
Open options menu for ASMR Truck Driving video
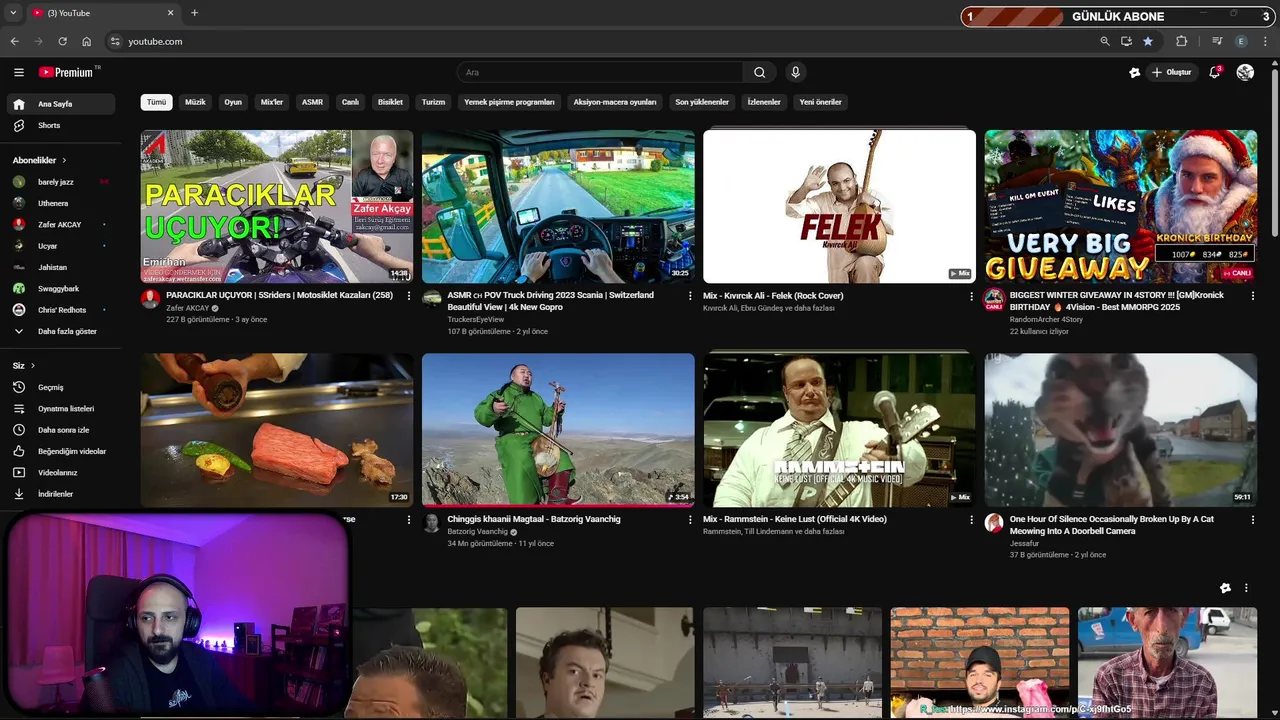(689, 296)
